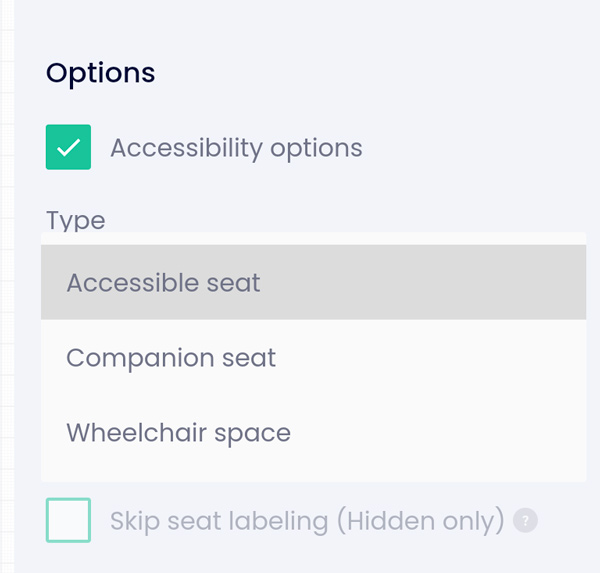The height and width of the screenshot is (573, 600).
Task: Uncheck the Accessibility options checkbox
Action: tap(68, 147)
